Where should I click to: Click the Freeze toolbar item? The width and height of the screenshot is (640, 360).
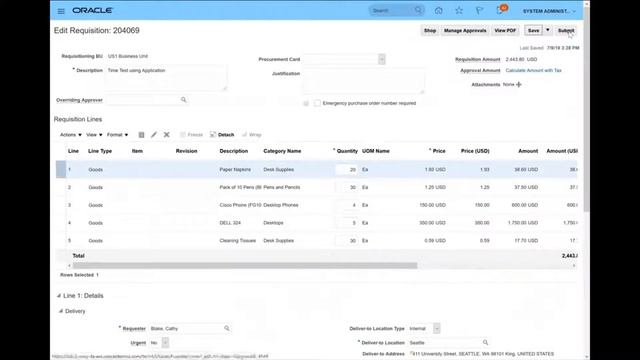(x=191, y=135)
